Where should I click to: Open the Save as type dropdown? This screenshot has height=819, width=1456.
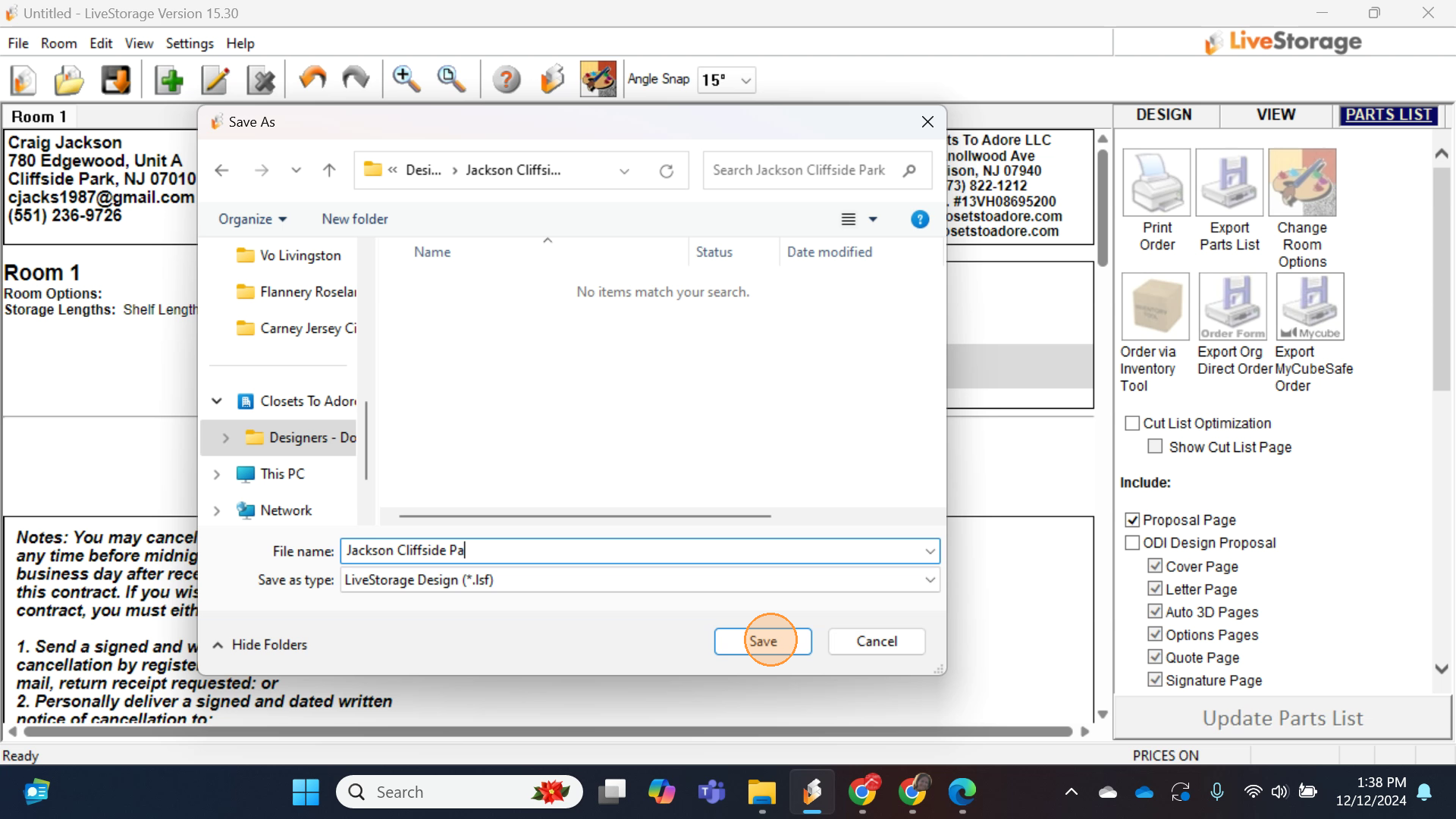930,580
